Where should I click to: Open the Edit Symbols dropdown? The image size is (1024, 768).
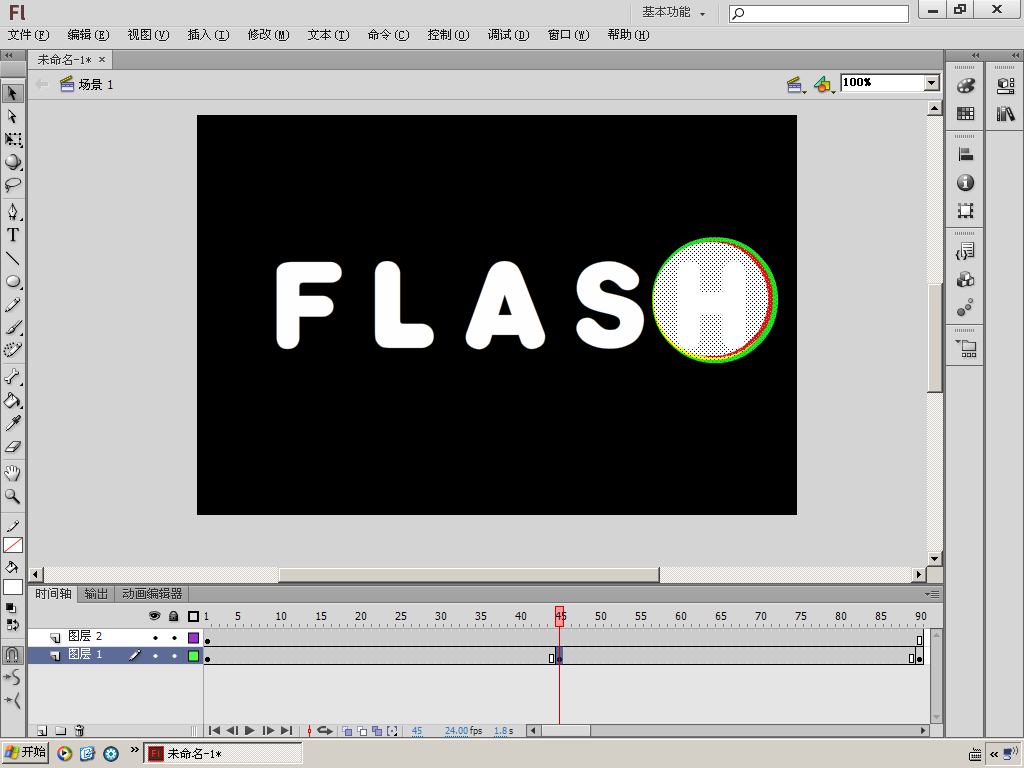click(x=824, y=84)
